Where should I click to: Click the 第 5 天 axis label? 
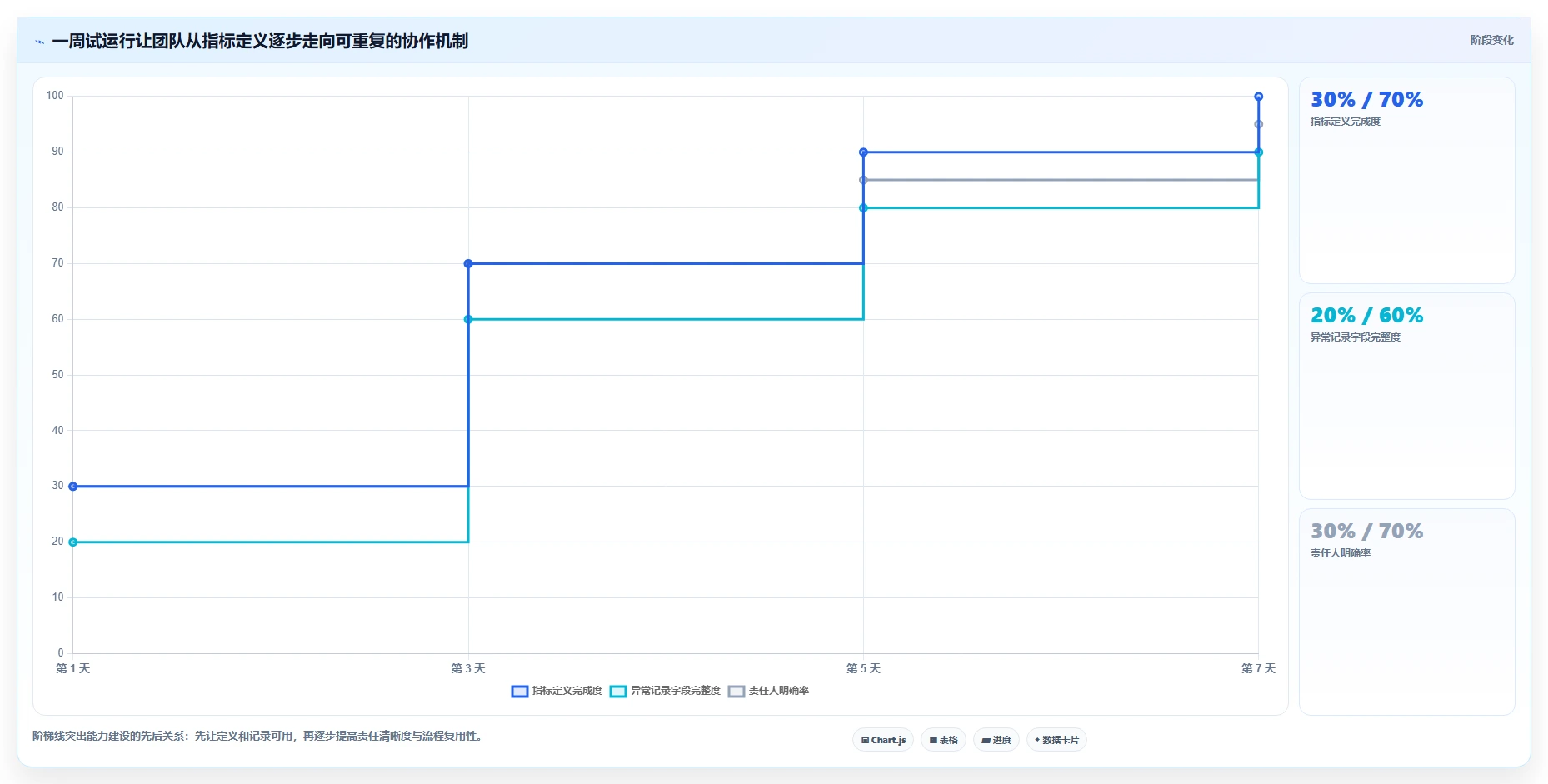863,668
